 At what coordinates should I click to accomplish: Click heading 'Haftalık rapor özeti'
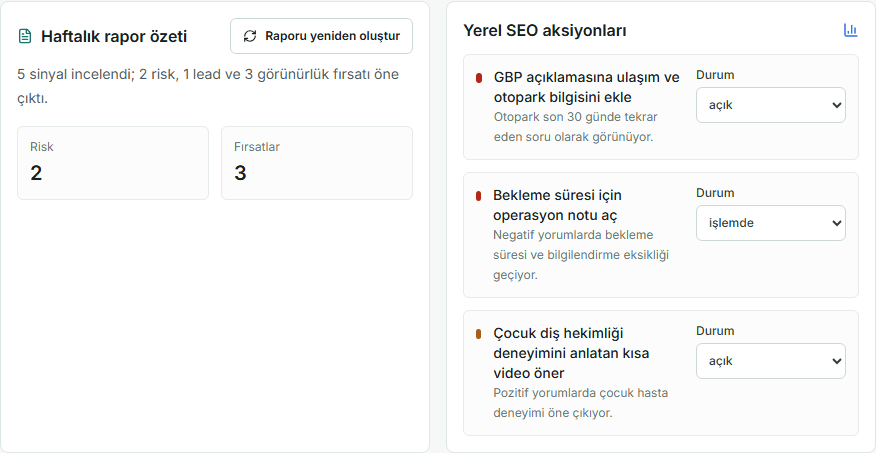[x=114, y=37]
